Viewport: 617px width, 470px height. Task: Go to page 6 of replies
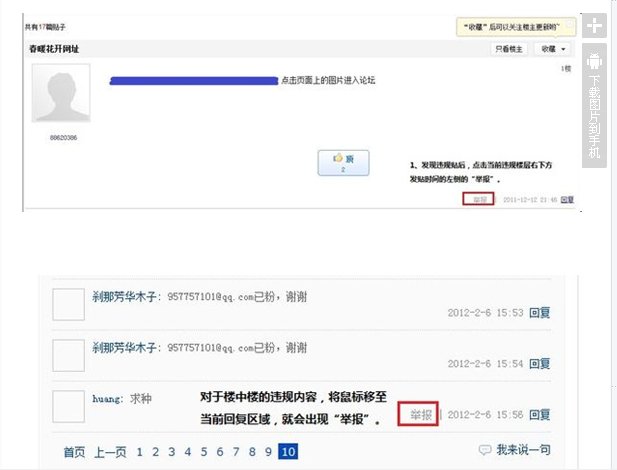220,452
